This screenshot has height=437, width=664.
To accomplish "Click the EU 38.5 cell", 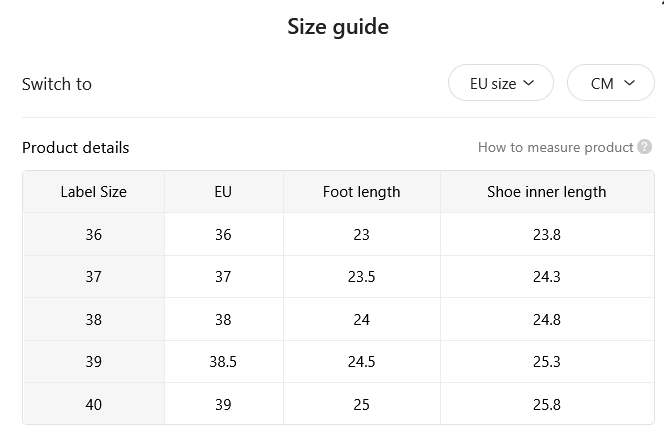I will tap(223, 362).
